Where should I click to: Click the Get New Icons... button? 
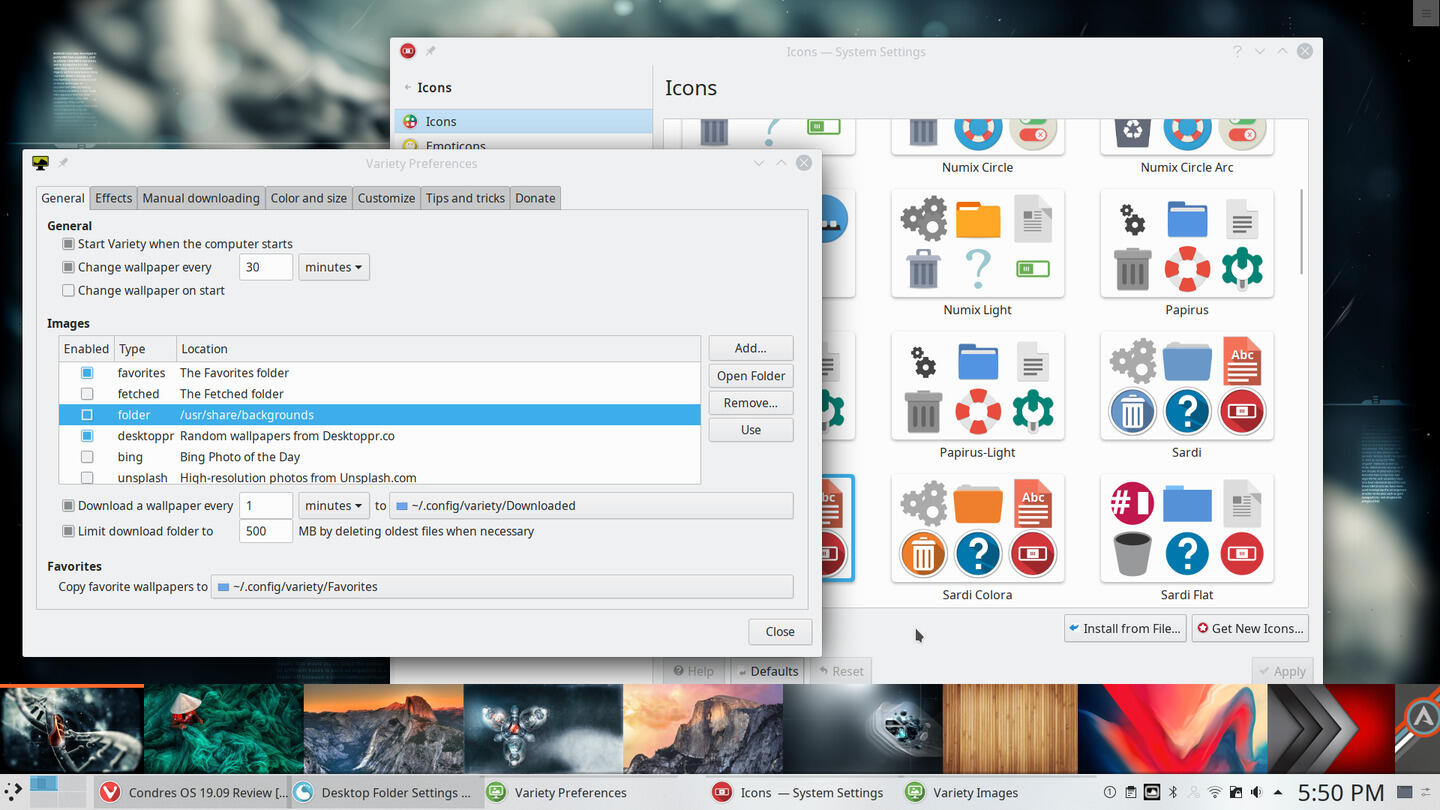click(x=1250, y=629)
